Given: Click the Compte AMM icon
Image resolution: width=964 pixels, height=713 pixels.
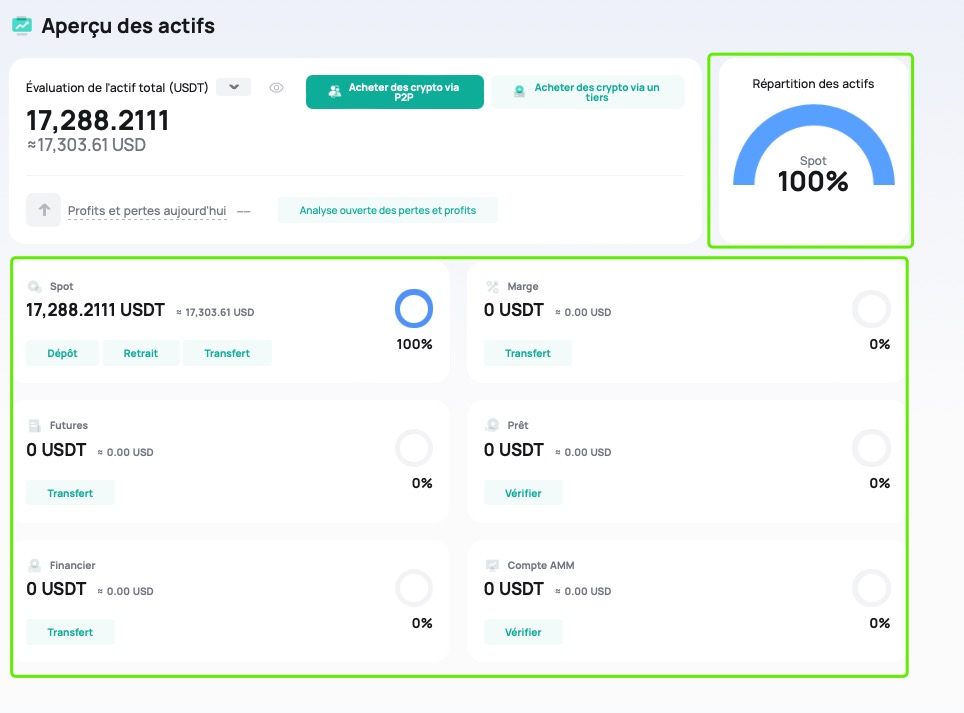Looking at the screenshot, I should [492, 566].
